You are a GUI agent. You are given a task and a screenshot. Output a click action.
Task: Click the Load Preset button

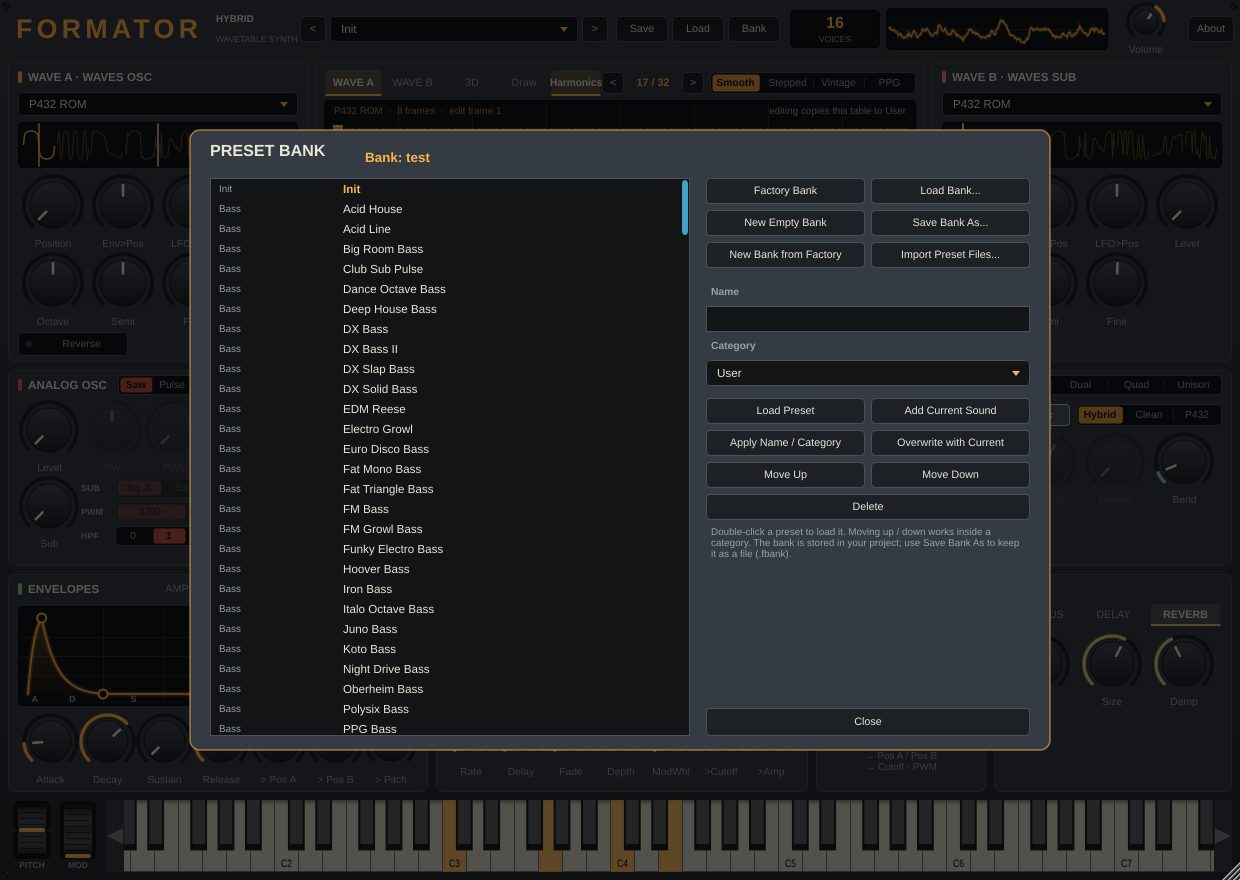[785, 411]
